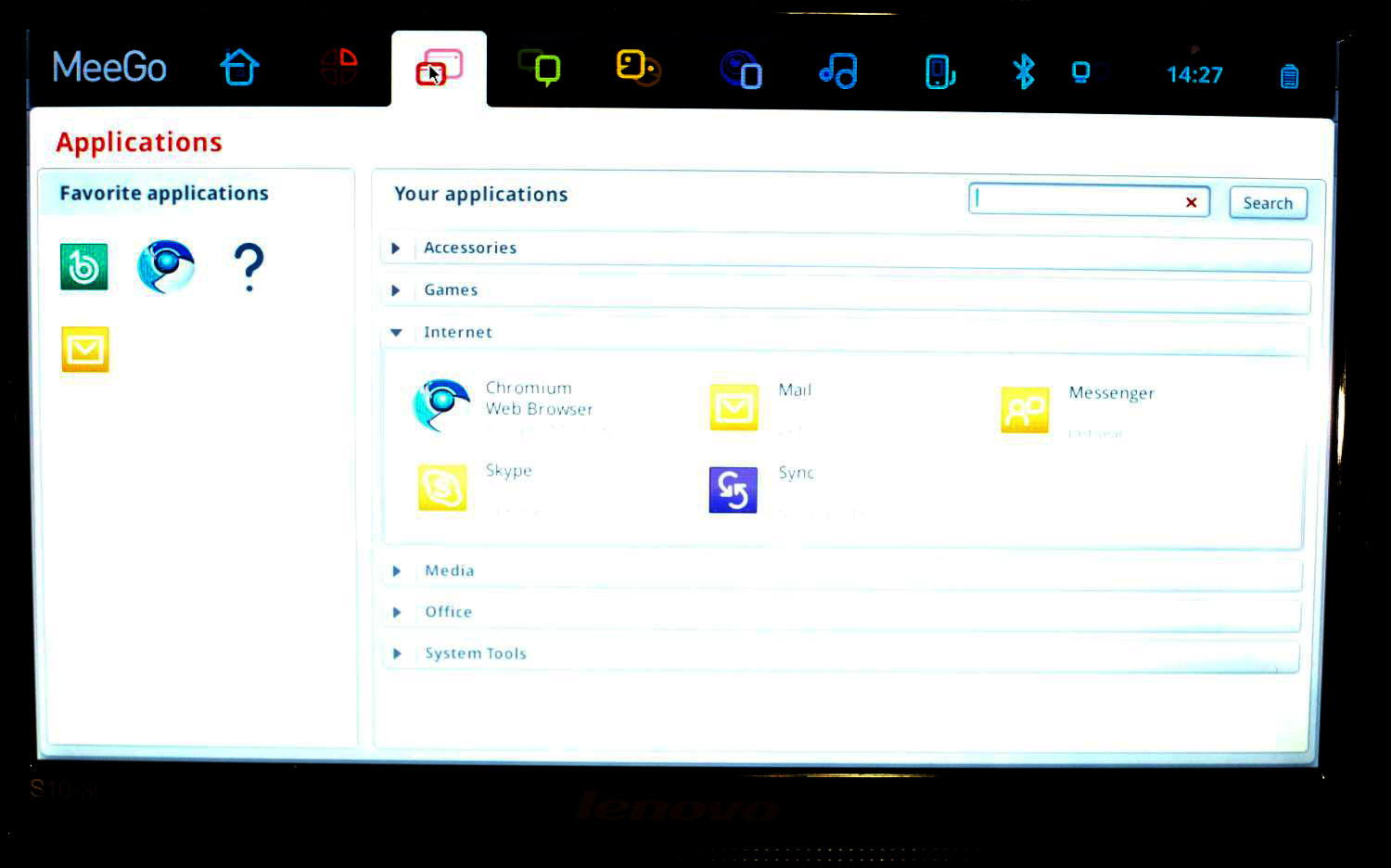Expand the System Tools category arrow
1391x868 pixels.
coord(397,654)
